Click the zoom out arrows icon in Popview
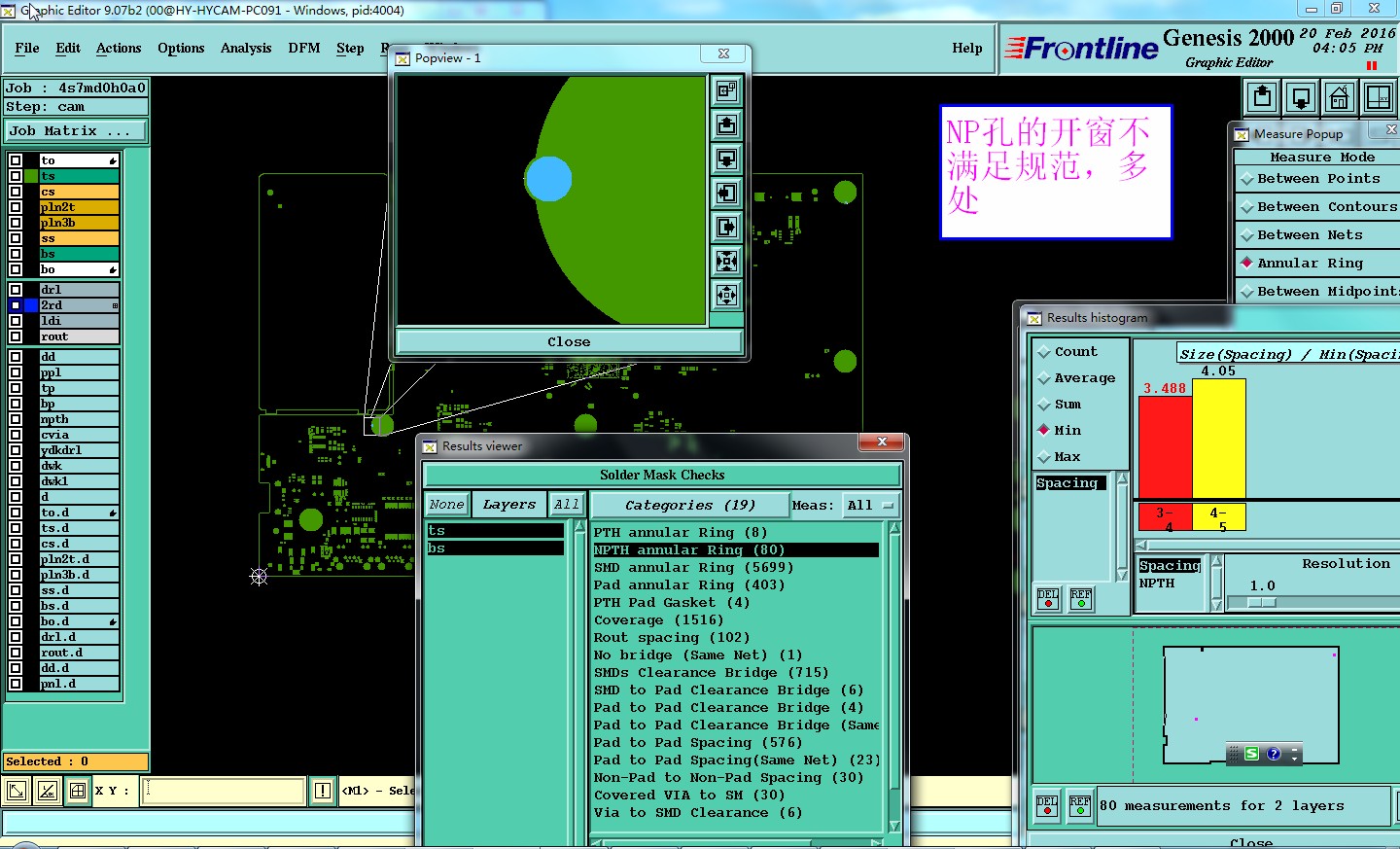The image size is (1400, 849). coord(726,295)
